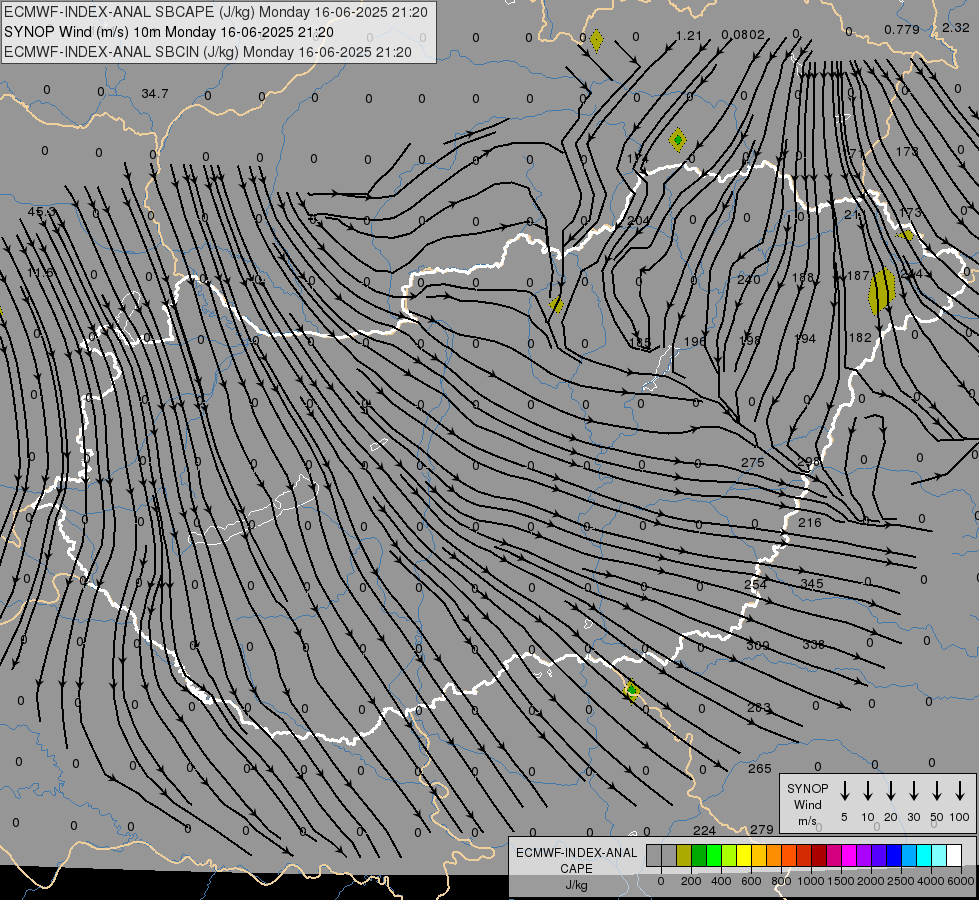Pick the pure blue swatch in CAPE legend

(894, 856)
